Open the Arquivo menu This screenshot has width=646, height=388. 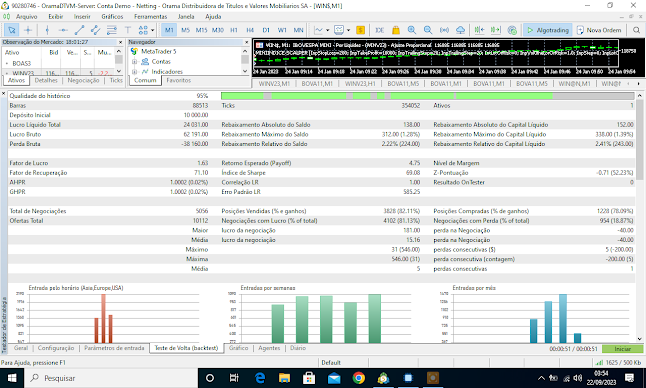pyautogui.click(x=27, y=16)
